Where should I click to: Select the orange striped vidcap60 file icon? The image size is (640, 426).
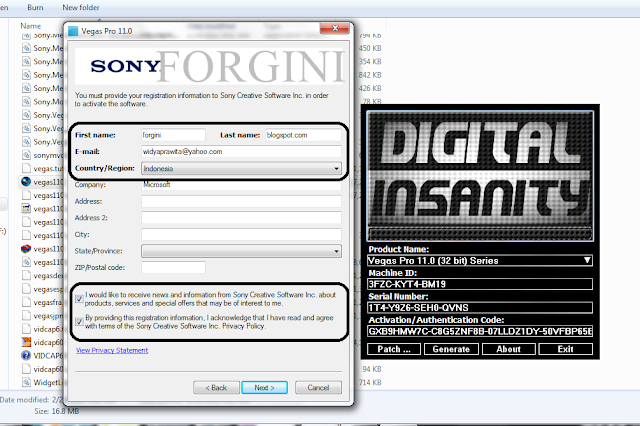point(26,342)
